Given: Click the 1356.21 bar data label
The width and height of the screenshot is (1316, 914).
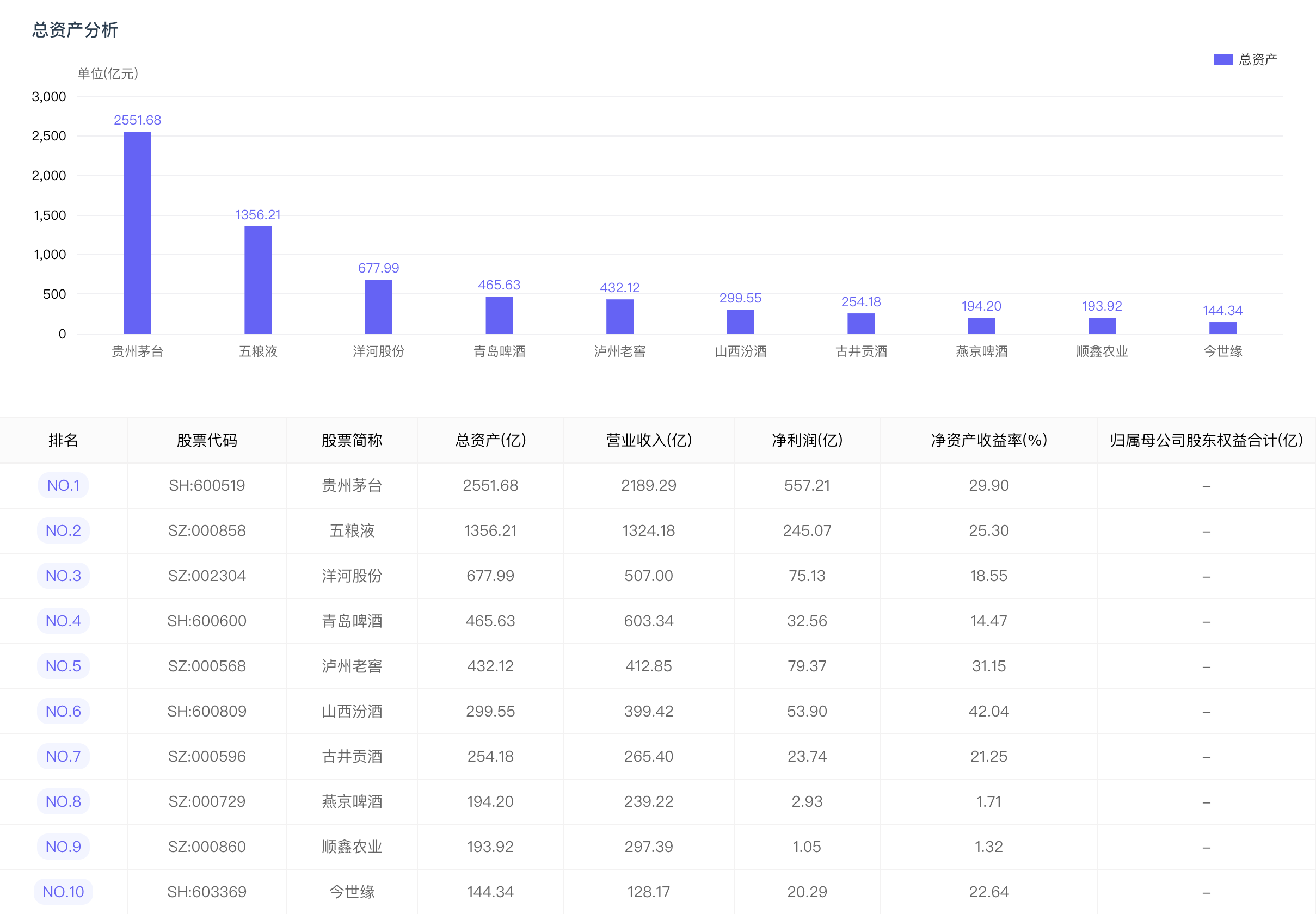Looking at the screenshot, I should [x=259, y=215].
